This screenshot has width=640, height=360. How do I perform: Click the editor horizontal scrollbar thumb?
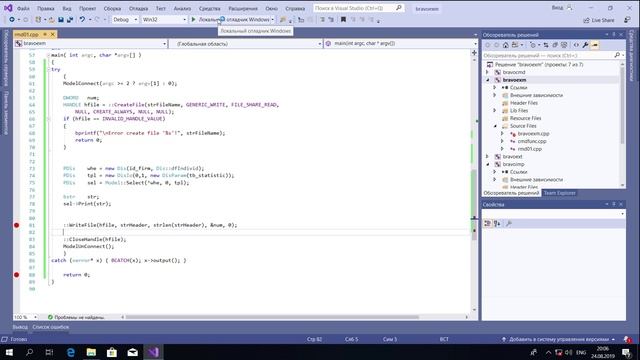tap(272, 317)
